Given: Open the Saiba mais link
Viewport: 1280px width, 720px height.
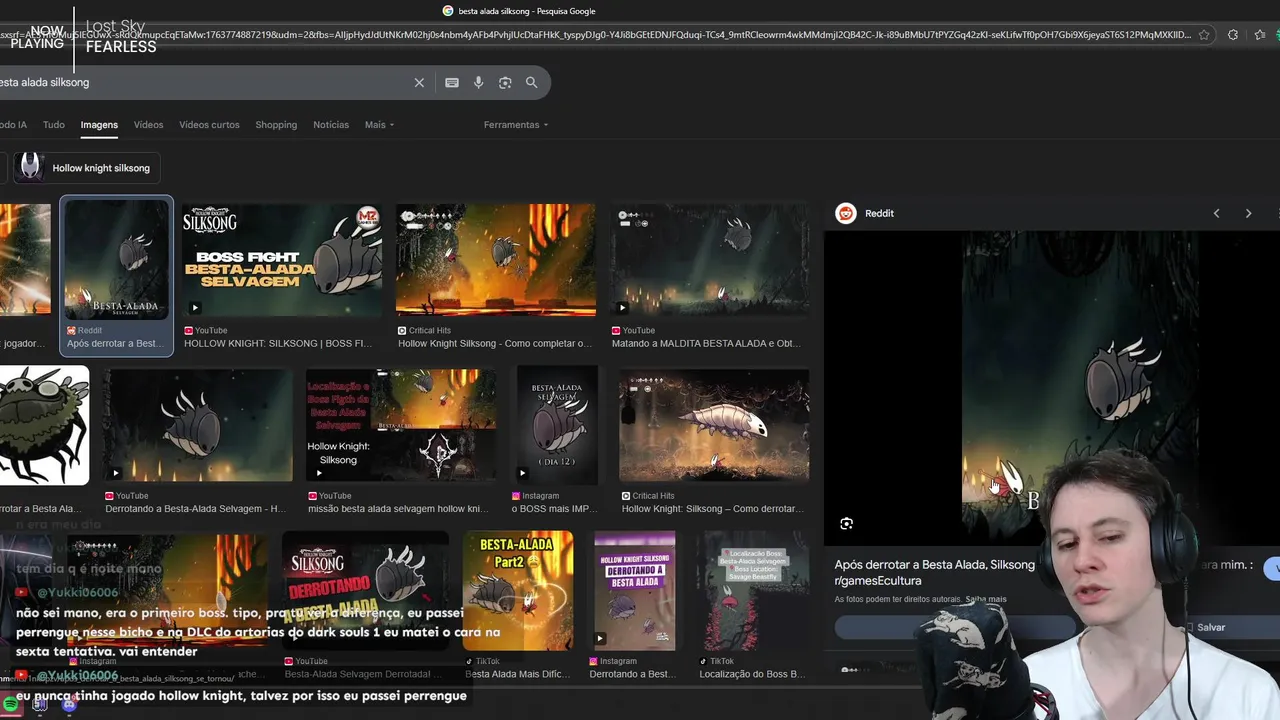Looking at the screenshot, I should [x=986, y=599].
